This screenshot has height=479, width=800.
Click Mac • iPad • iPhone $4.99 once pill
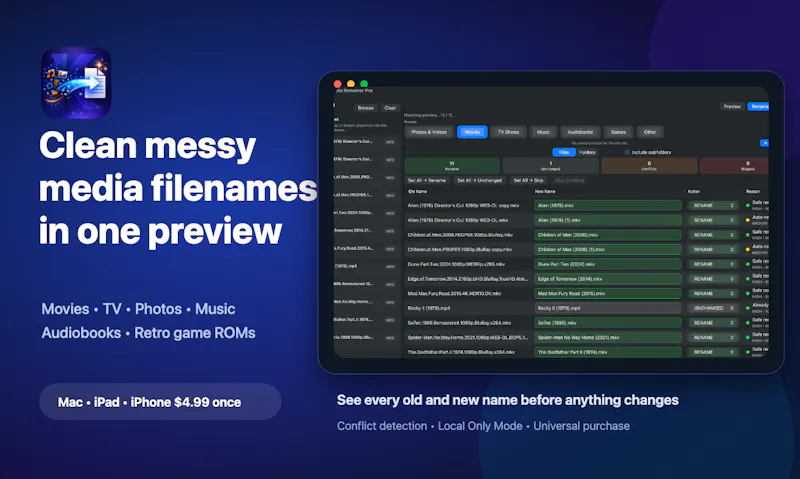[x=160, y=402]
